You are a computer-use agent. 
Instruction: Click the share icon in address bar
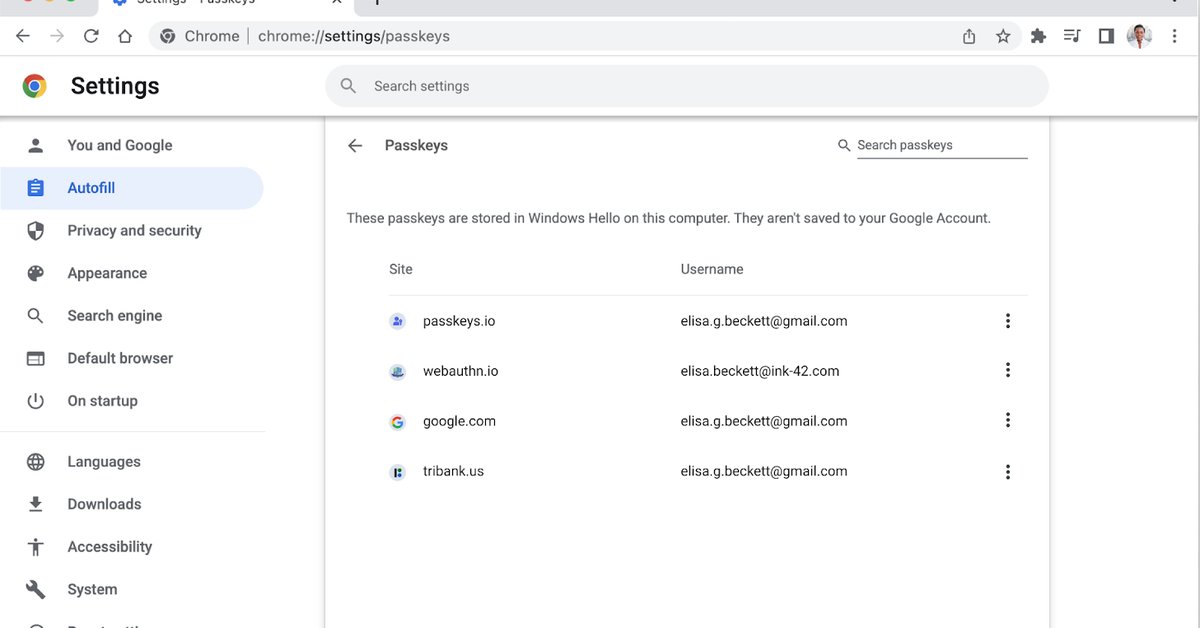click(969, 36)
